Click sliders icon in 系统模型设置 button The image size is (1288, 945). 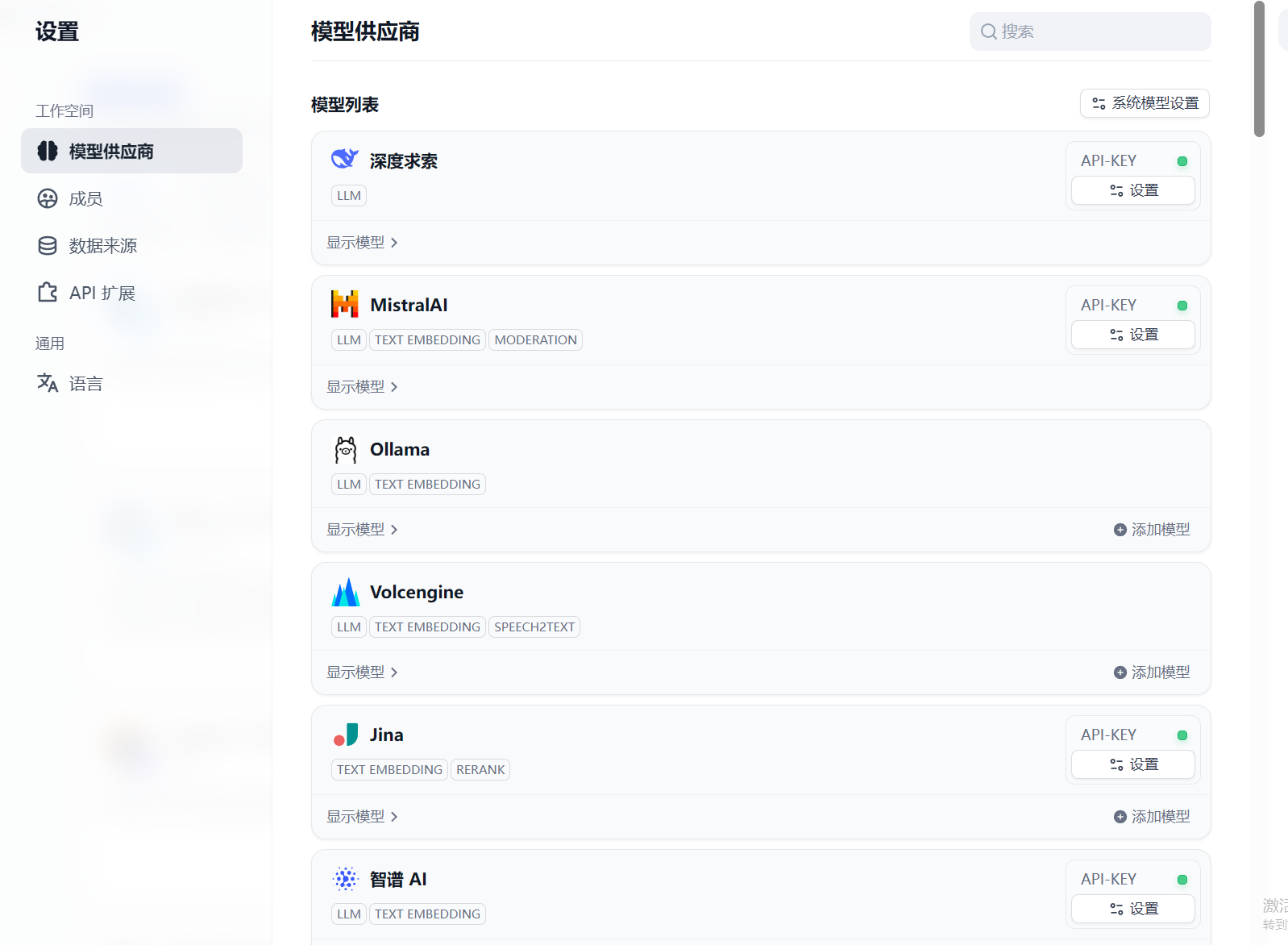(x=1099, y=103)
